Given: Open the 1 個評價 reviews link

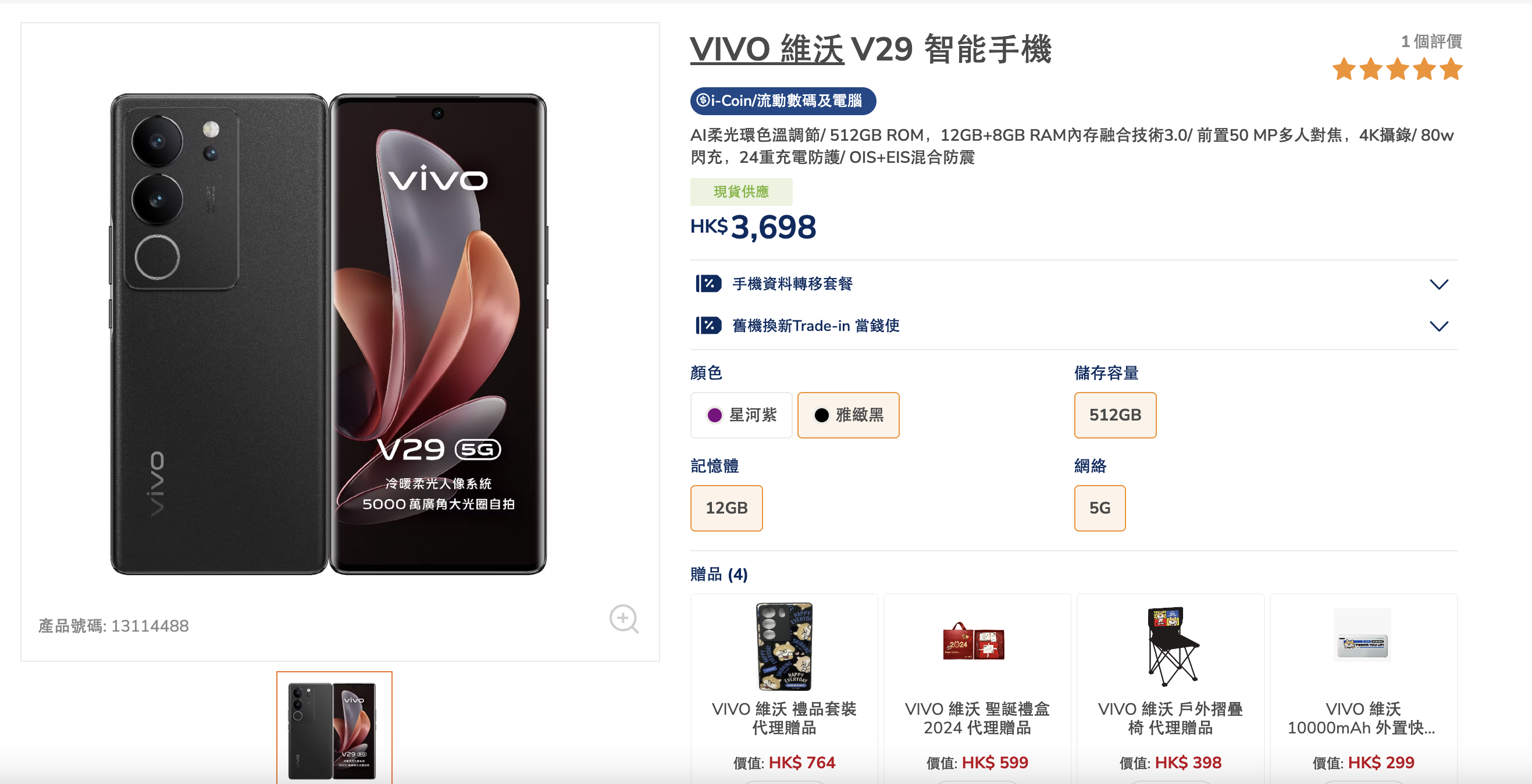Looking at the screenshot, I should 1431,41.
